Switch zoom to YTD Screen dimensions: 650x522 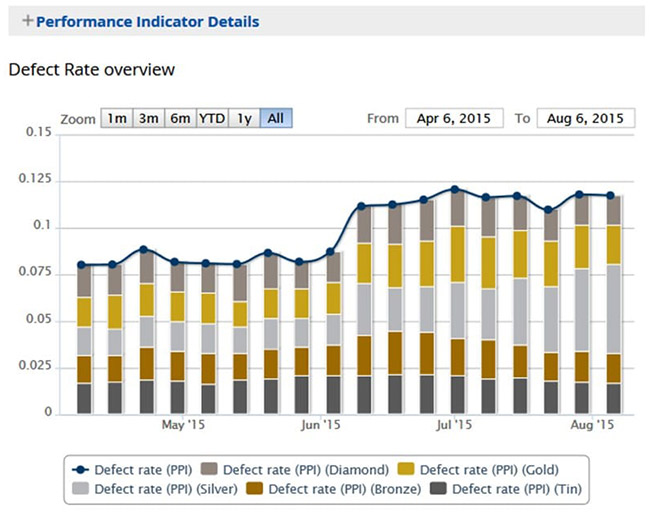pos(212,118)
